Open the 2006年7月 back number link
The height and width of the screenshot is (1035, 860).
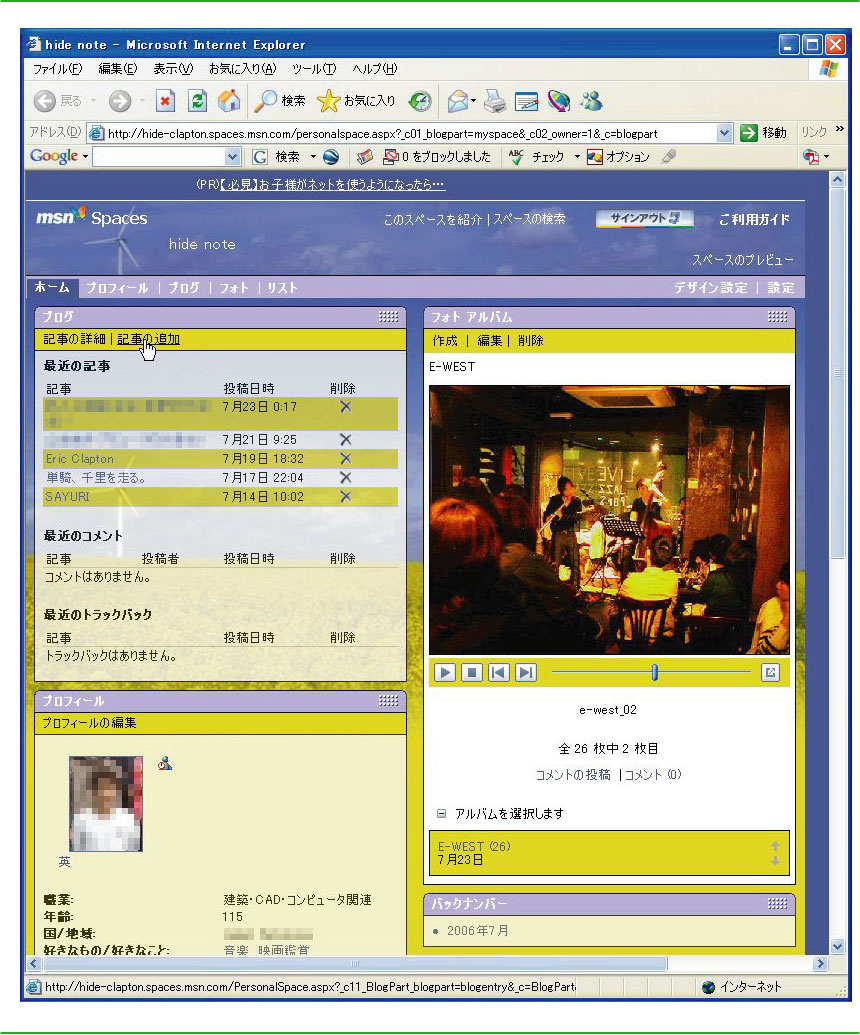[478, 931]
